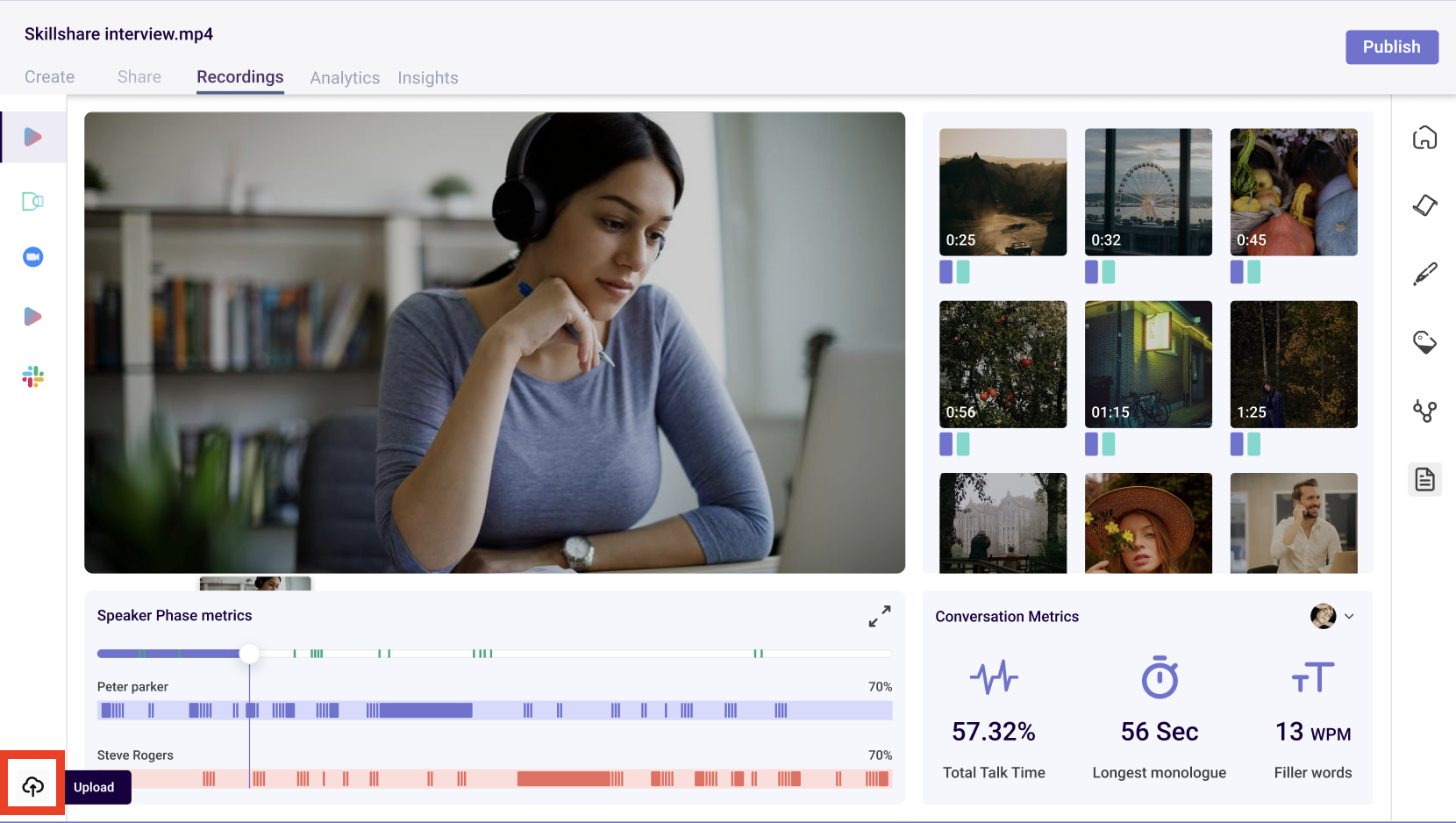Open the branch nodes icon

click(1424, 411)
